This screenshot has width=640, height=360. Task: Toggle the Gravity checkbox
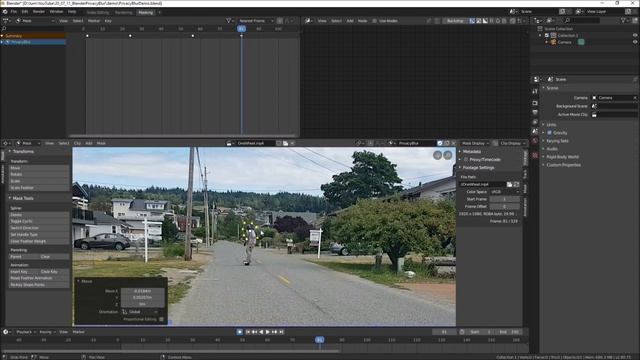click(549, 133)
